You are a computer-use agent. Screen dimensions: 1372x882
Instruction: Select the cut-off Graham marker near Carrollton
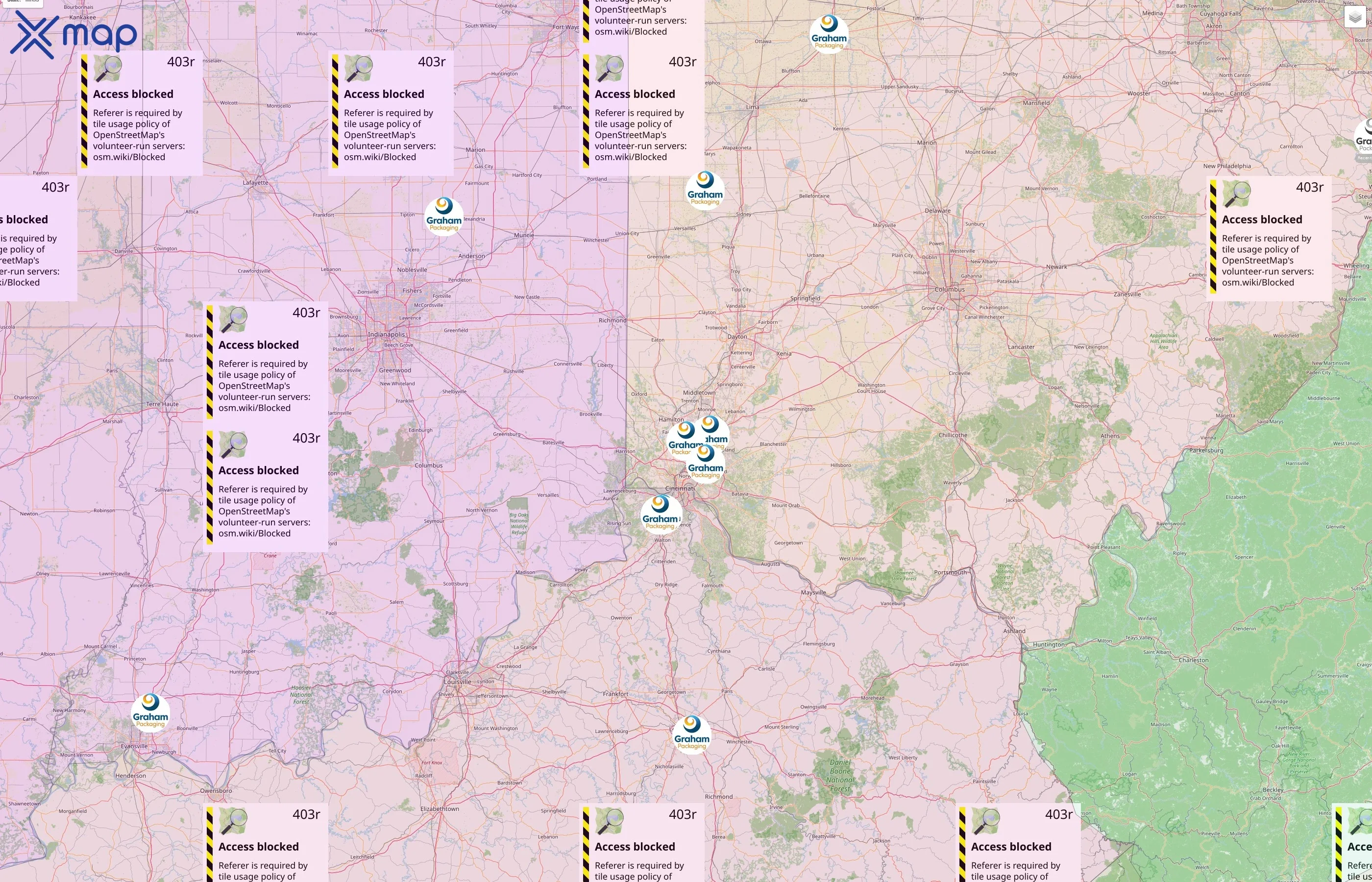pyautogui.click(x=1363, y=138)
